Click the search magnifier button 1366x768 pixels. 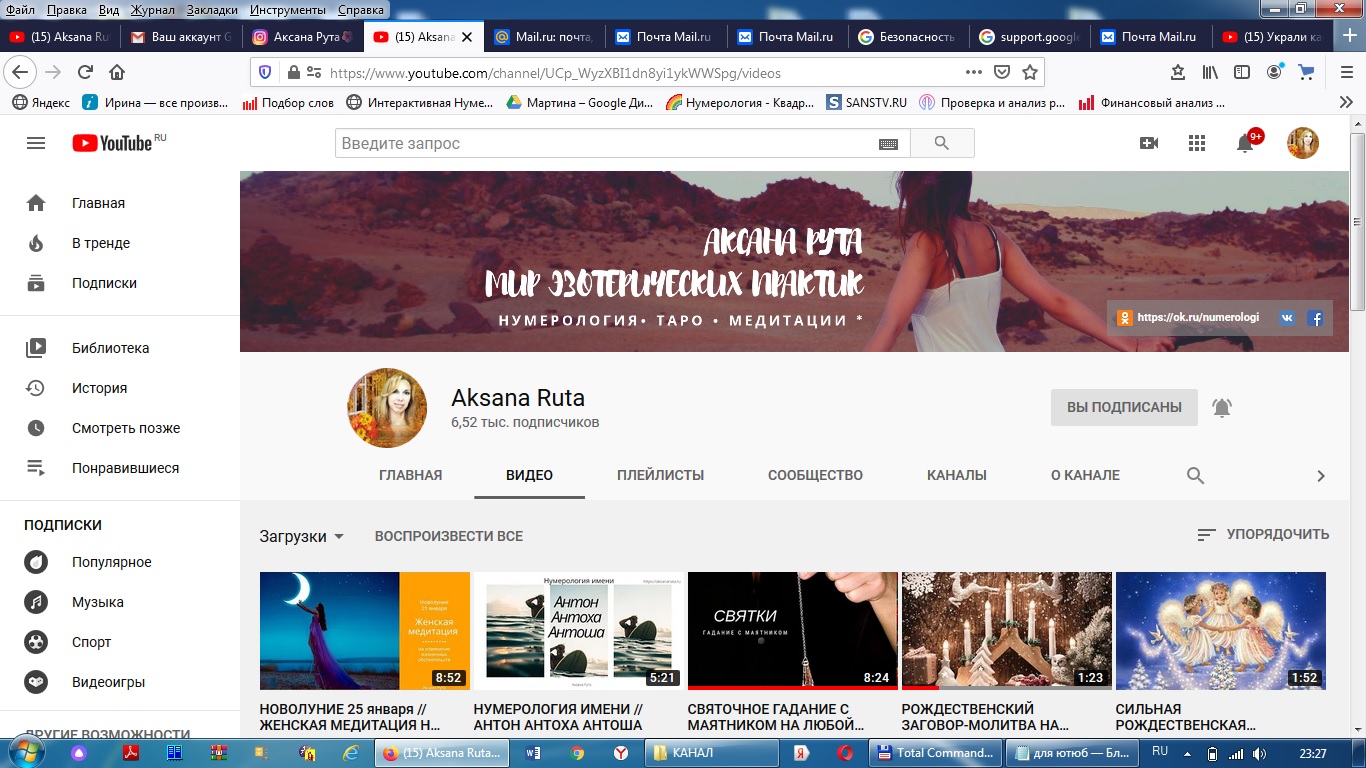pos(941,143)
